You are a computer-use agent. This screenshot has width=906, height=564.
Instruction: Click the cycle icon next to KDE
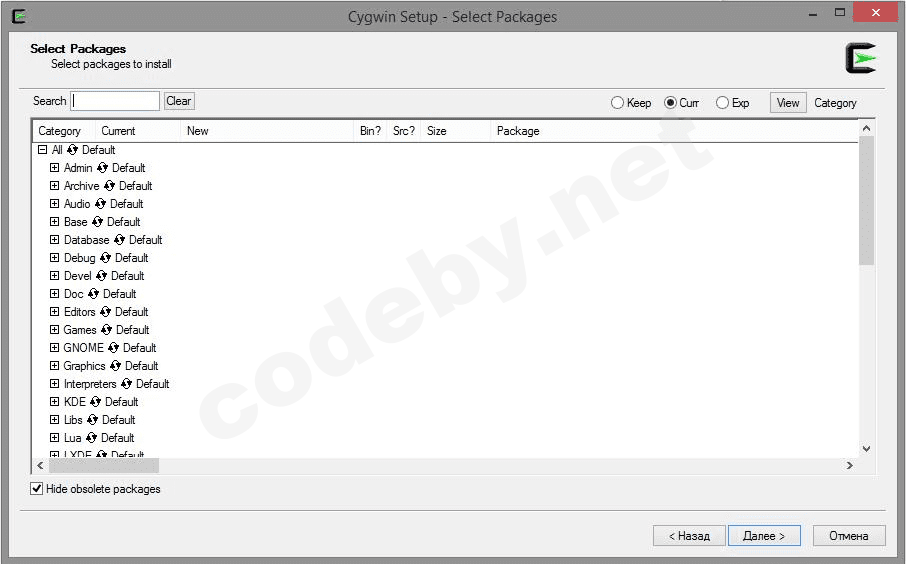coord(95,401)
